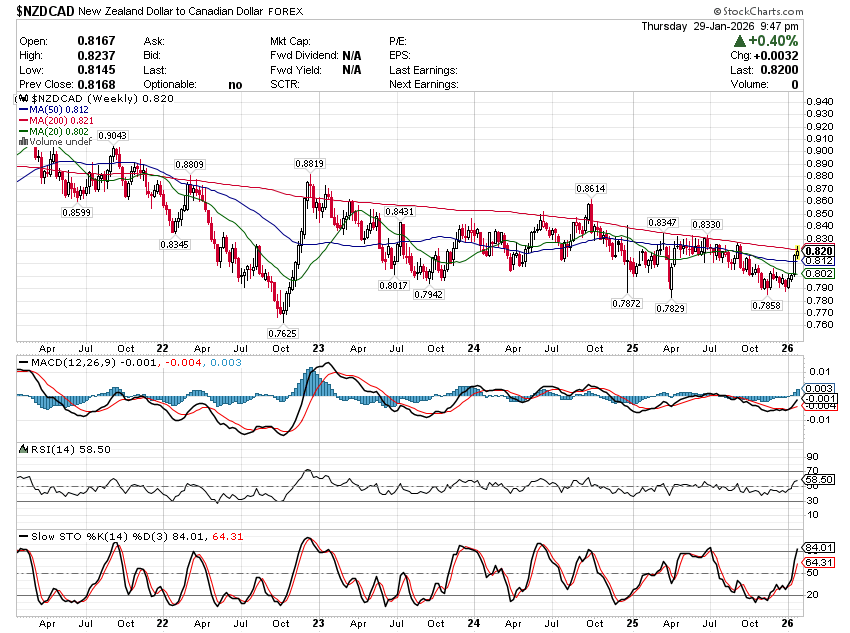The height and width of the screenshot is (633, 850).
Task: Click the 0.8819 peak price annotation
Action: 308,163
